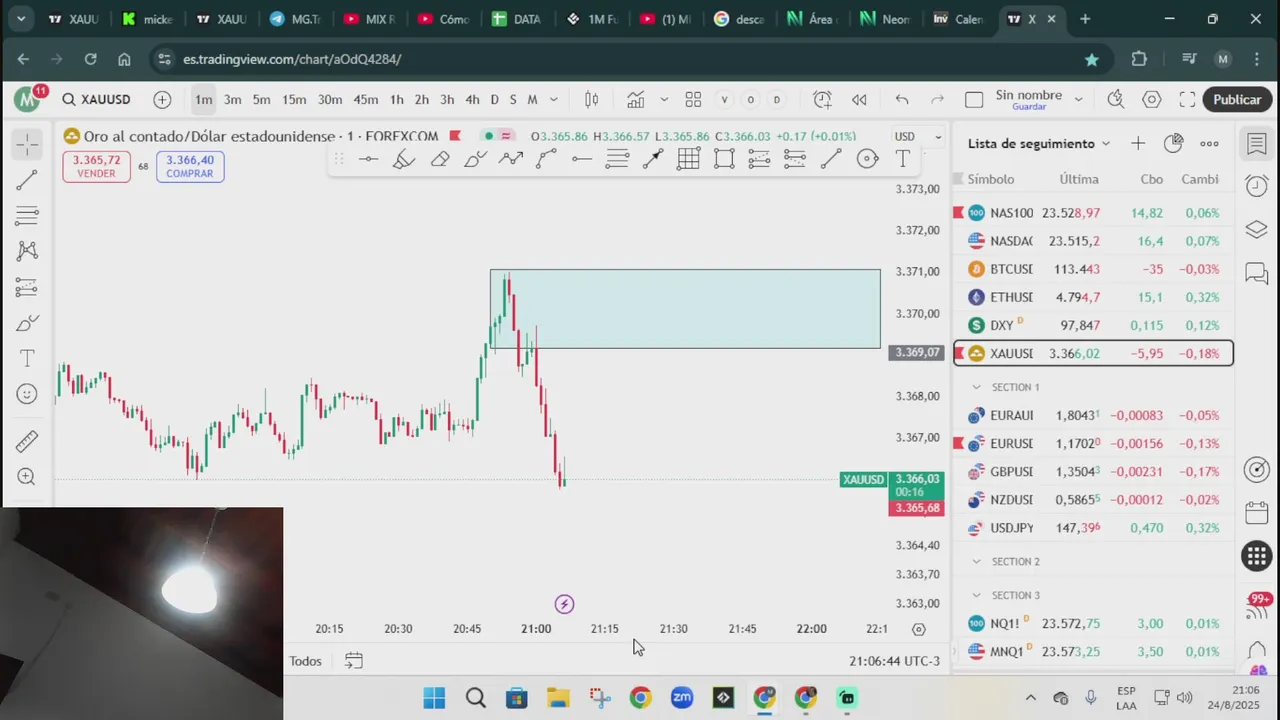The image size is (1280, 720).
Task: Switch to the 5m timeframe
Action: [x=261, y=99]
